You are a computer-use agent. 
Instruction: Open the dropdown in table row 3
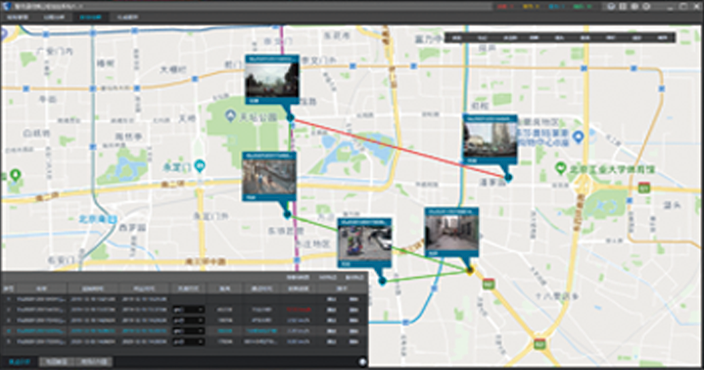tap(189, 320)
